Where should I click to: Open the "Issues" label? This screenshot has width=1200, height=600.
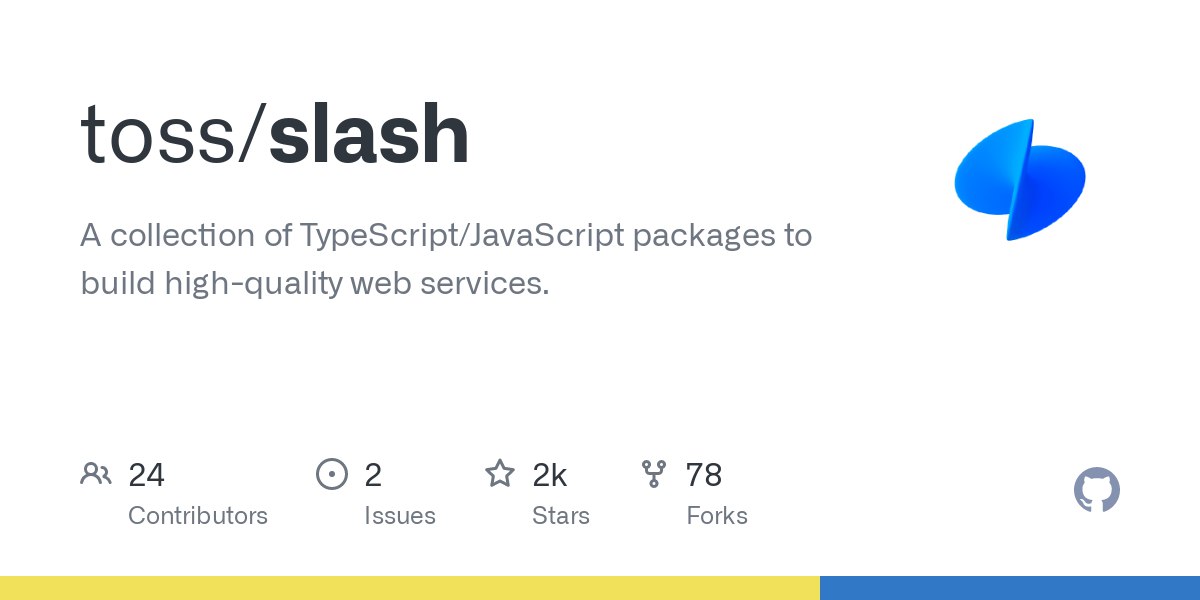tap(400, 516)
